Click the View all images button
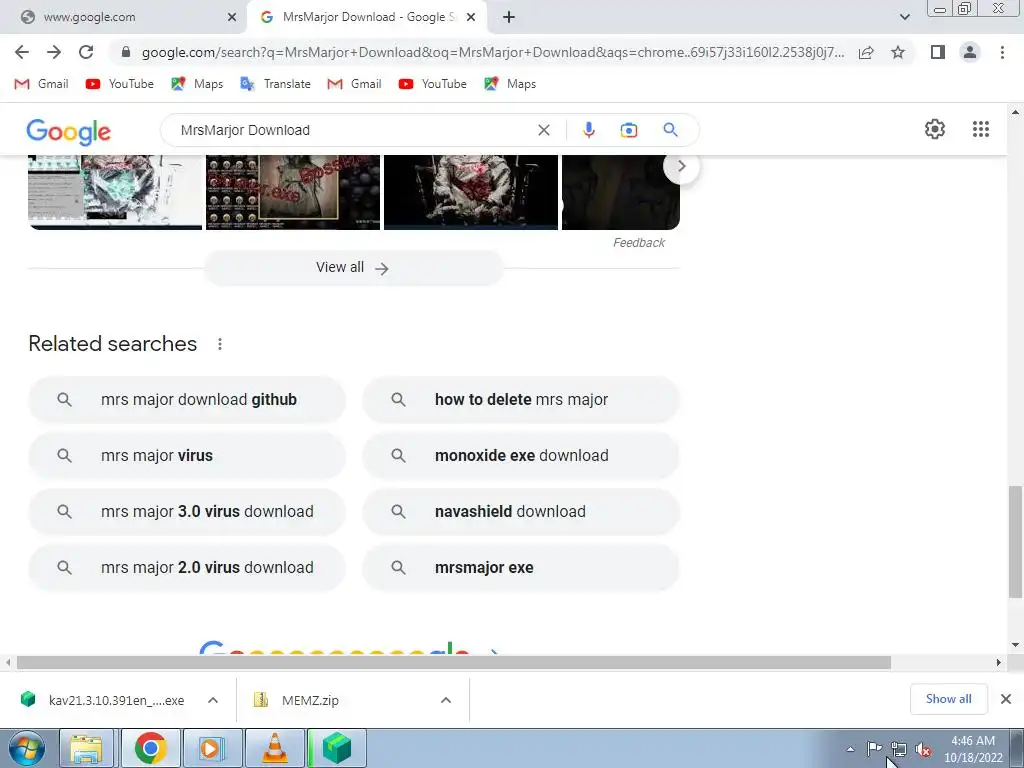Screen dimensions: 1024x768 point(353,268)
